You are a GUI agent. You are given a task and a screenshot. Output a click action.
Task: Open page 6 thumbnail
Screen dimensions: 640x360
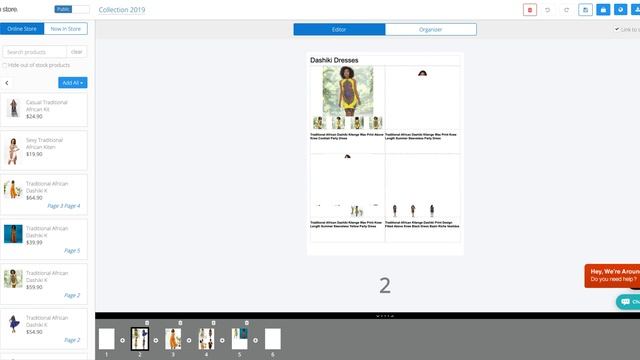273,339
